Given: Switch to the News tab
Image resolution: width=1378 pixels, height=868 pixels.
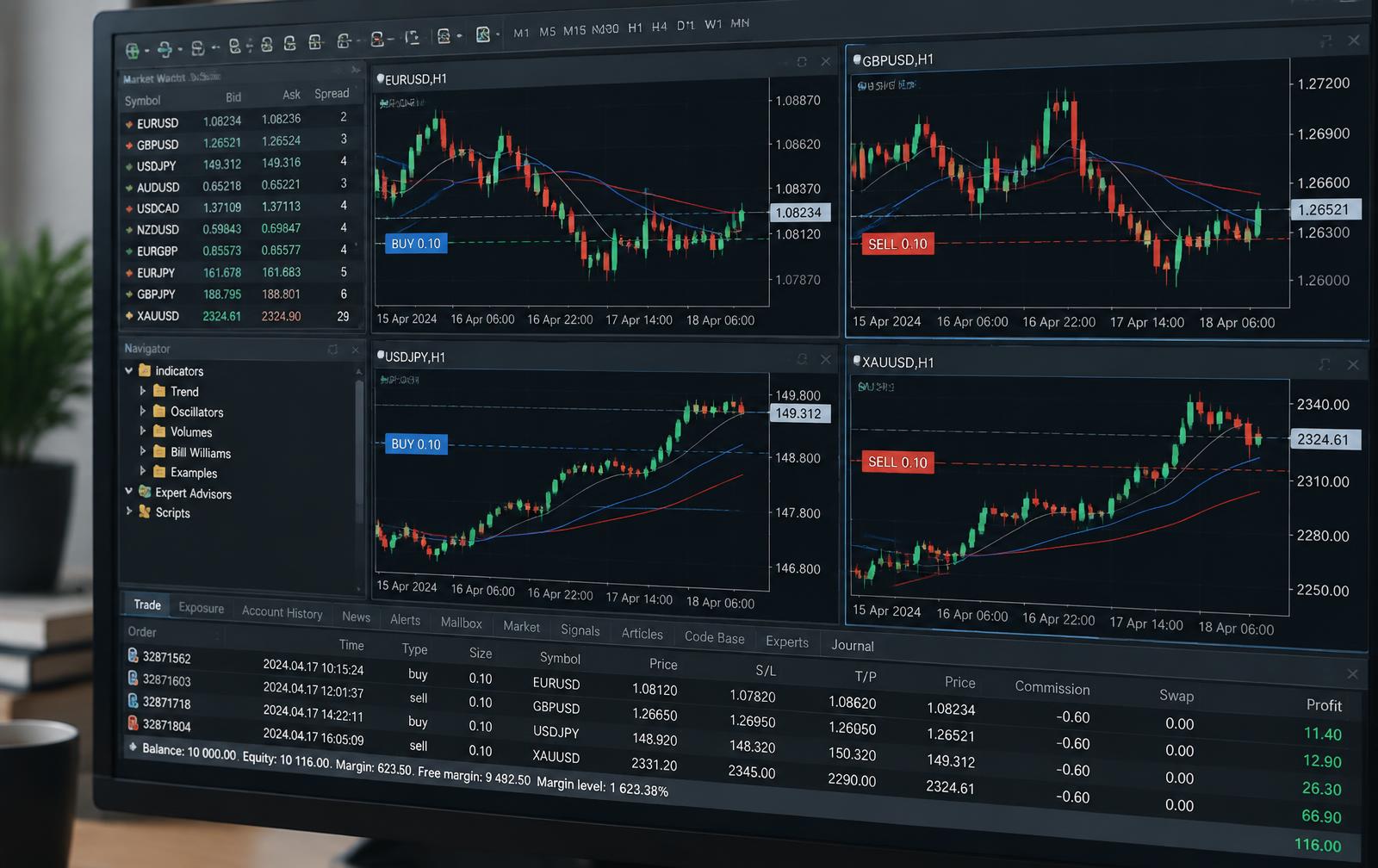Looking at the screenshot, I should pyautogui.click(x=356, y=617).
